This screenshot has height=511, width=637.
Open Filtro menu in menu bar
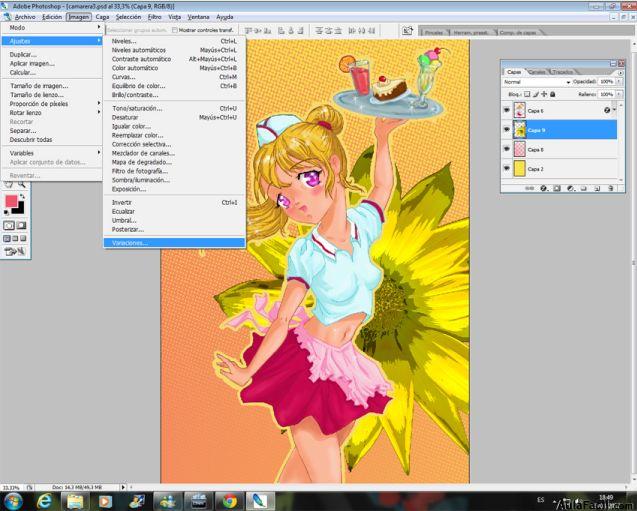pos(154,17)
